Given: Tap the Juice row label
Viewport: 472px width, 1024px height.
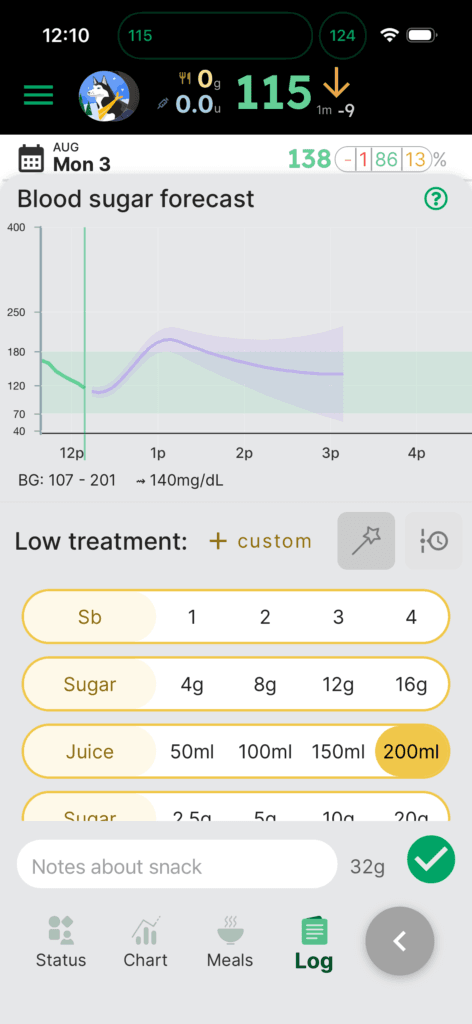Looking at the screenshot, I should [x=90, y=751].
